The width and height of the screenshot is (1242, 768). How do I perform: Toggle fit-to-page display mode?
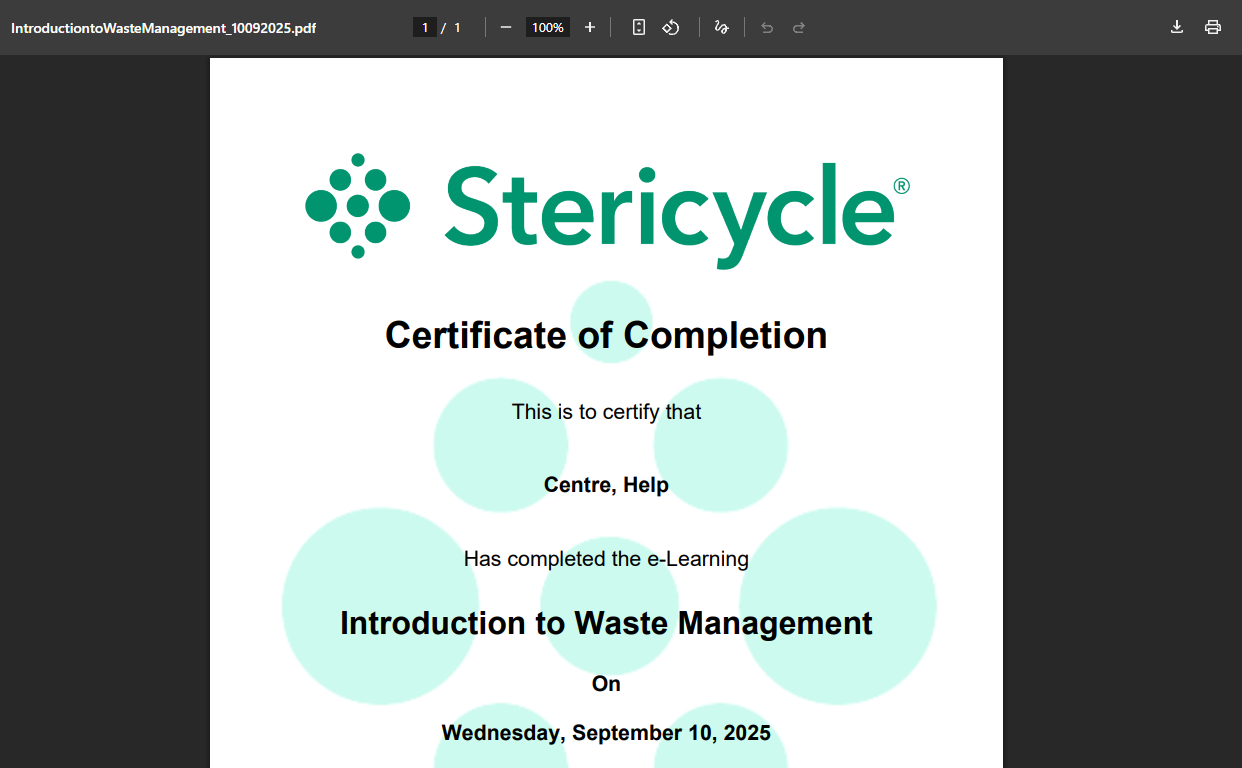638,27
